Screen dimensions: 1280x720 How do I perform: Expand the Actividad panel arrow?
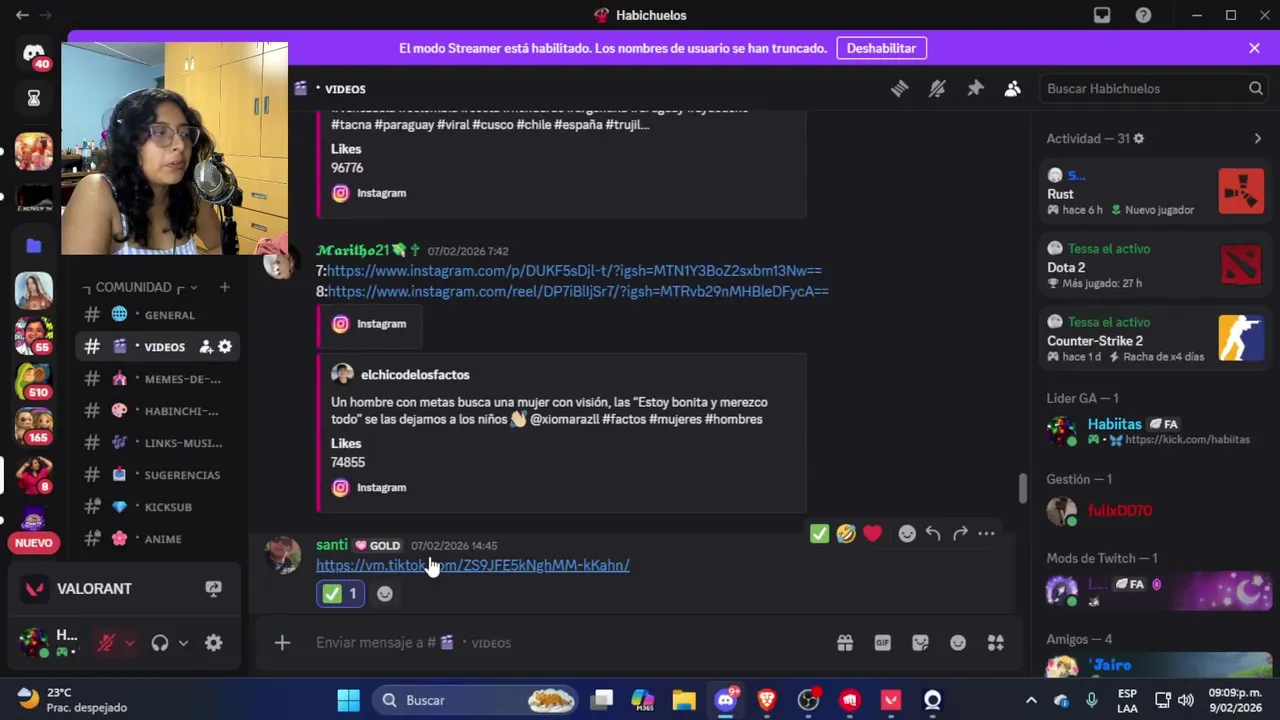1257,139
